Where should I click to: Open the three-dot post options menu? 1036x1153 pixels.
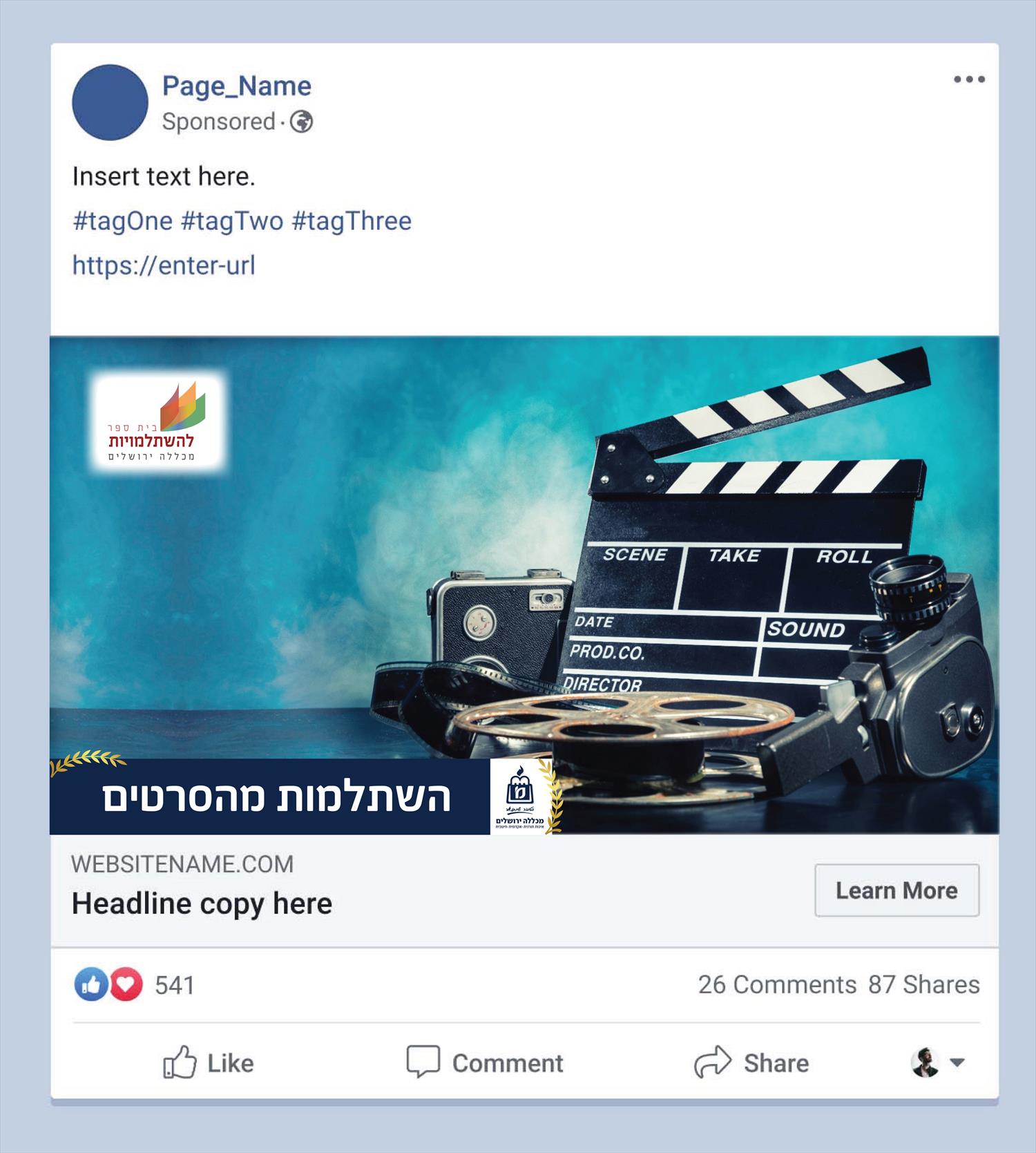click(969, 79)
